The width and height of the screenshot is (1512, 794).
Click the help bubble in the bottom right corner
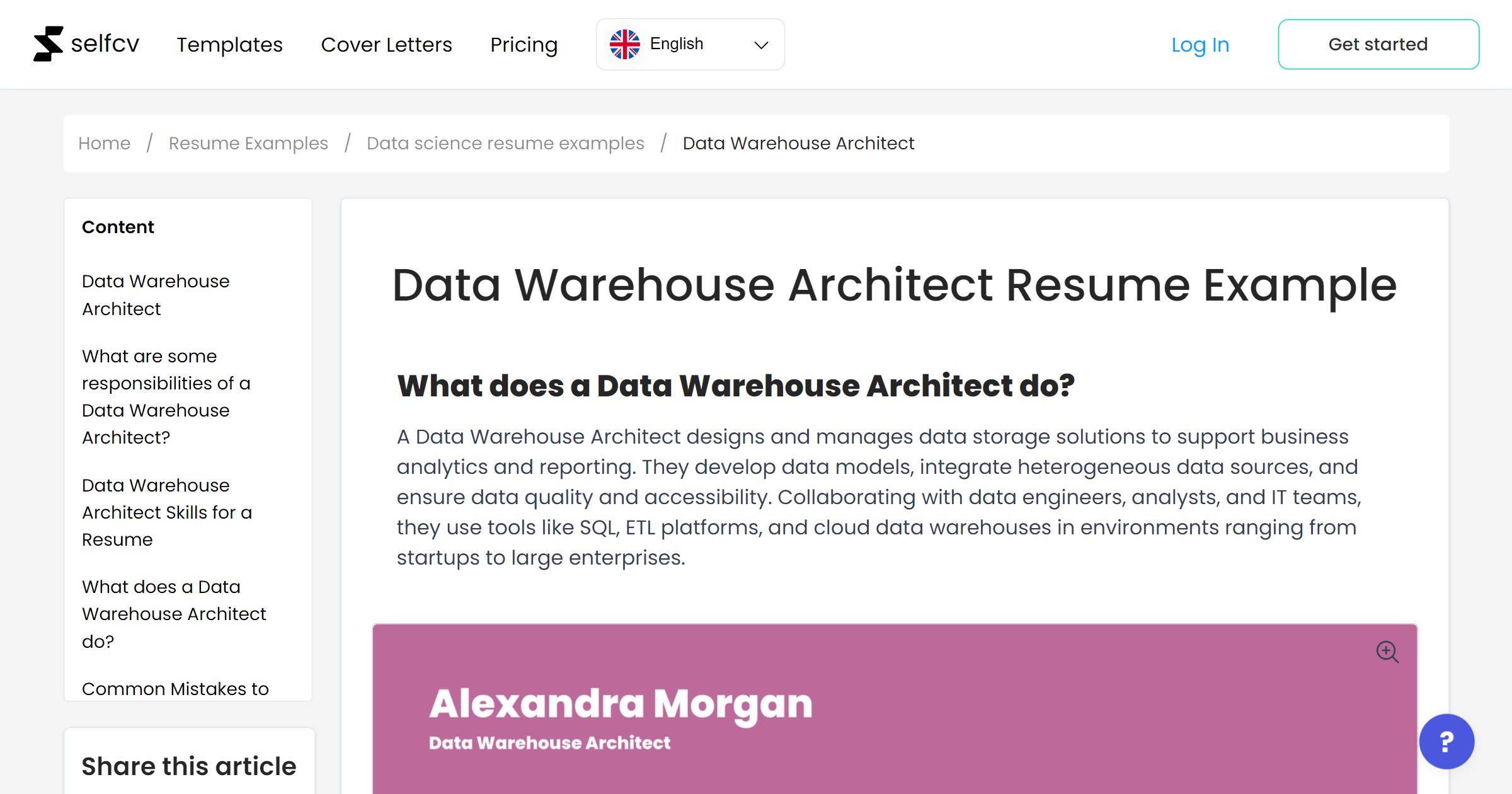coord(1446,742)
